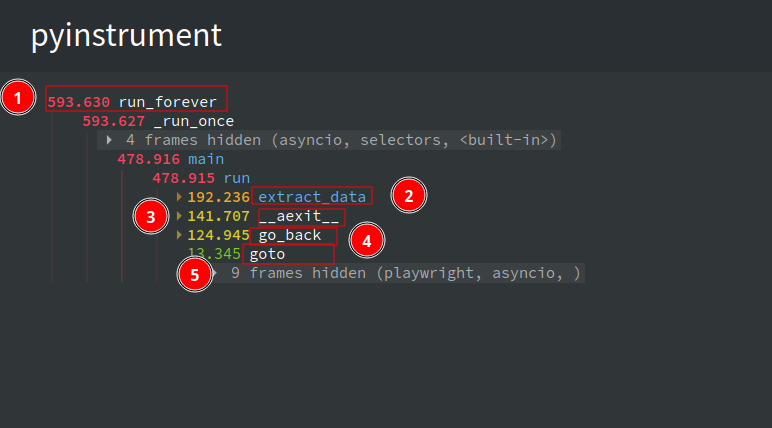The height and width of the screenshot is (428, 772).
Task: Click the goto function name
Action: (x=267, y=254)
